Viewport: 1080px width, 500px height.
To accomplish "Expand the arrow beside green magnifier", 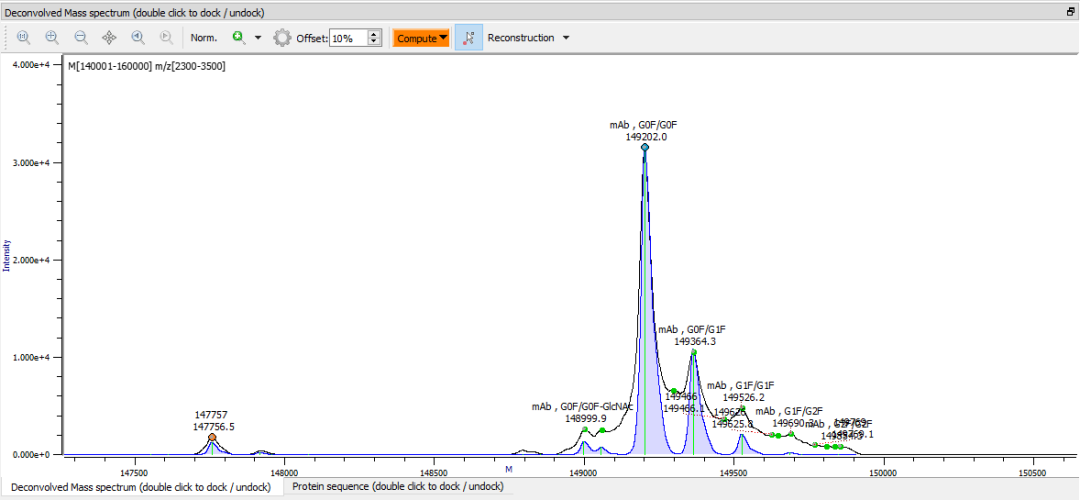I will [x=258, y=38].
